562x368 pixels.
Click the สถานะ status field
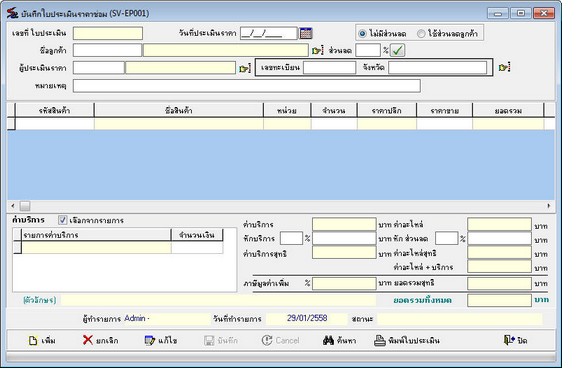tap(459, 319)
